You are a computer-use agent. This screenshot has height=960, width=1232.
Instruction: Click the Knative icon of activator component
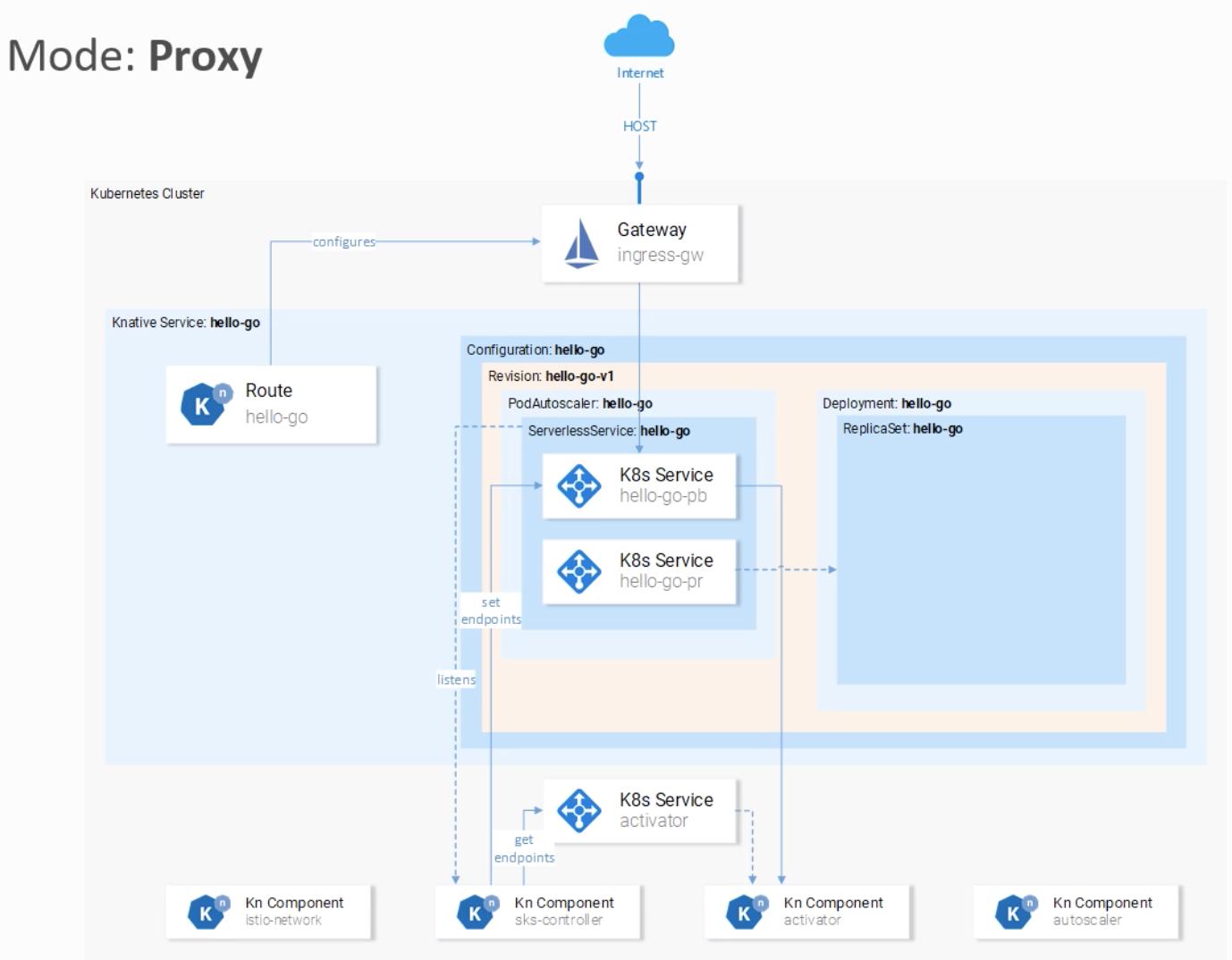click(x=747, y=911)
